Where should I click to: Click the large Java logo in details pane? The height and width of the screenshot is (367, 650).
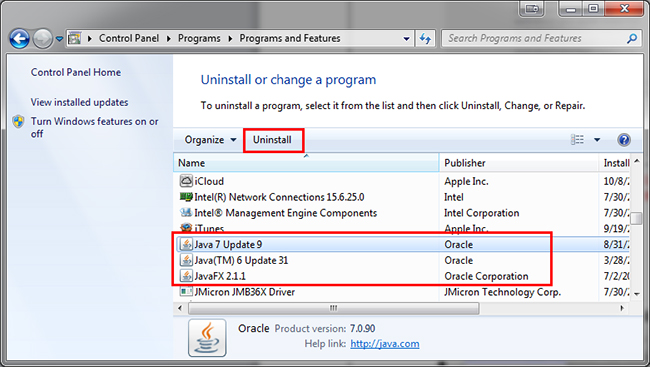click(x=207, y=338)
